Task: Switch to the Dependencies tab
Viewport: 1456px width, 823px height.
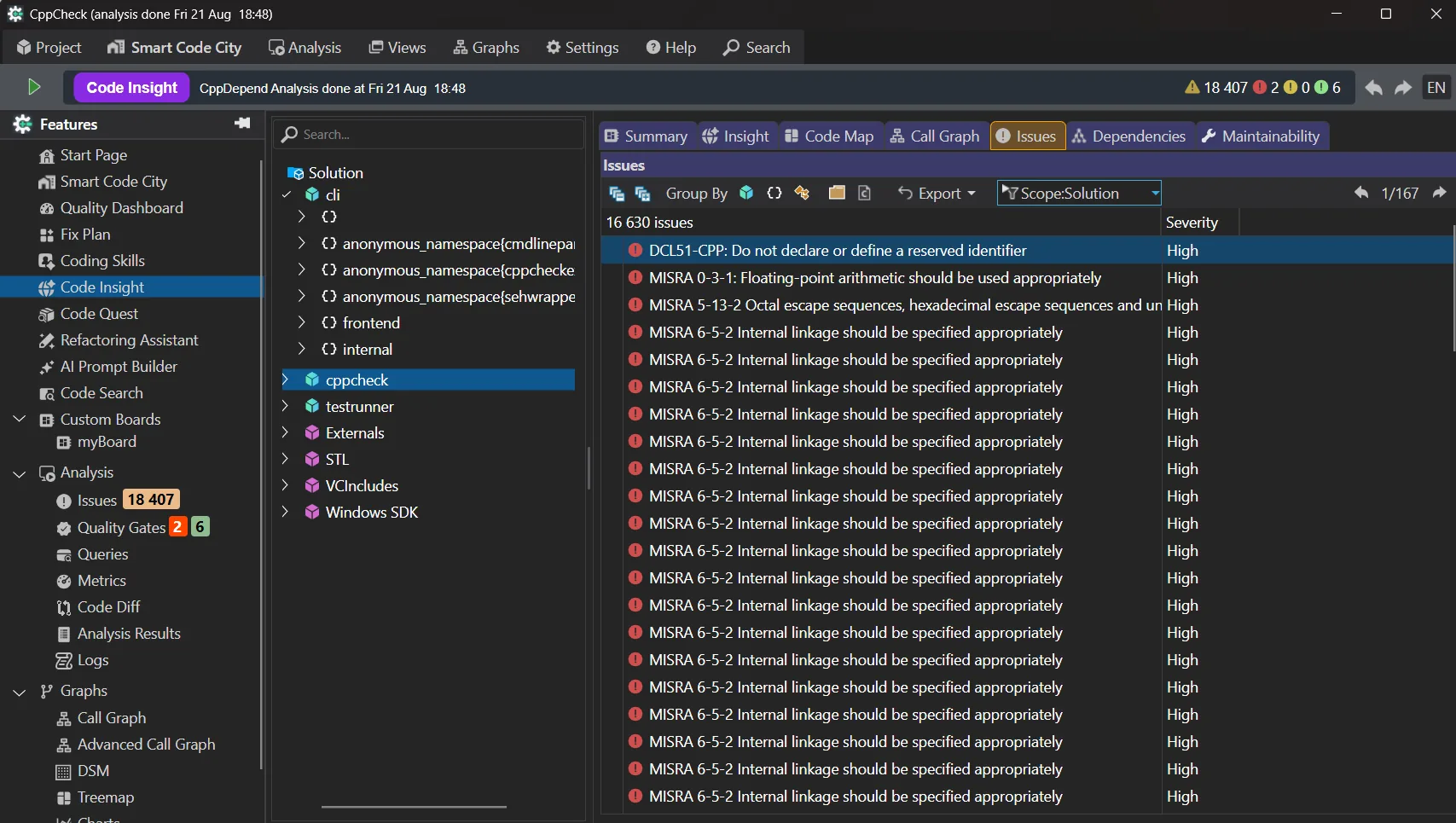Action: [x=1129, y=136]
